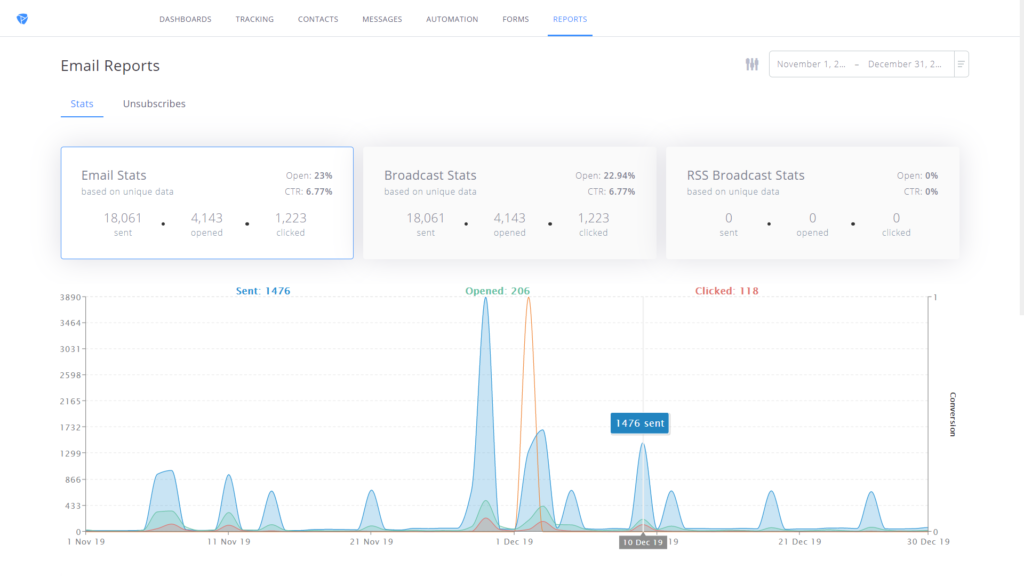Select the Reports navigation item

(570, 18)
